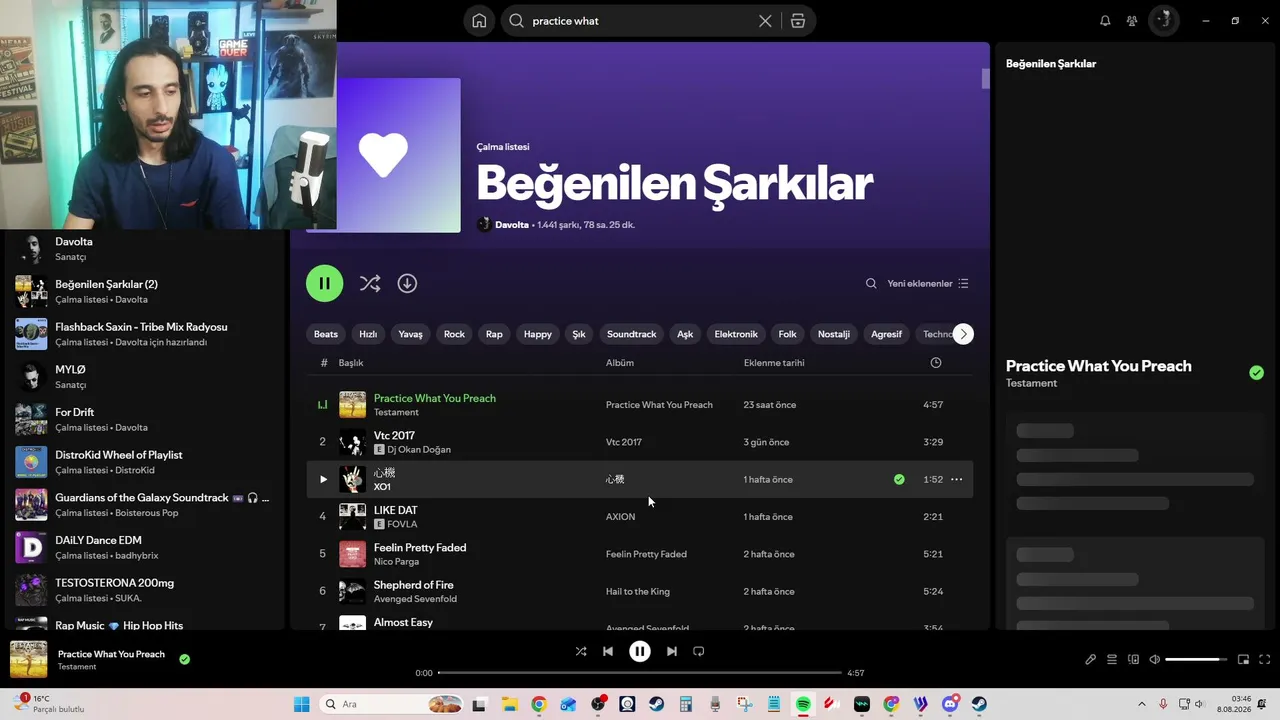Image resolution: width=1280 pixels, height=720 pixels.
Task: Enter full screen mode in the player
Action: 1265,660
